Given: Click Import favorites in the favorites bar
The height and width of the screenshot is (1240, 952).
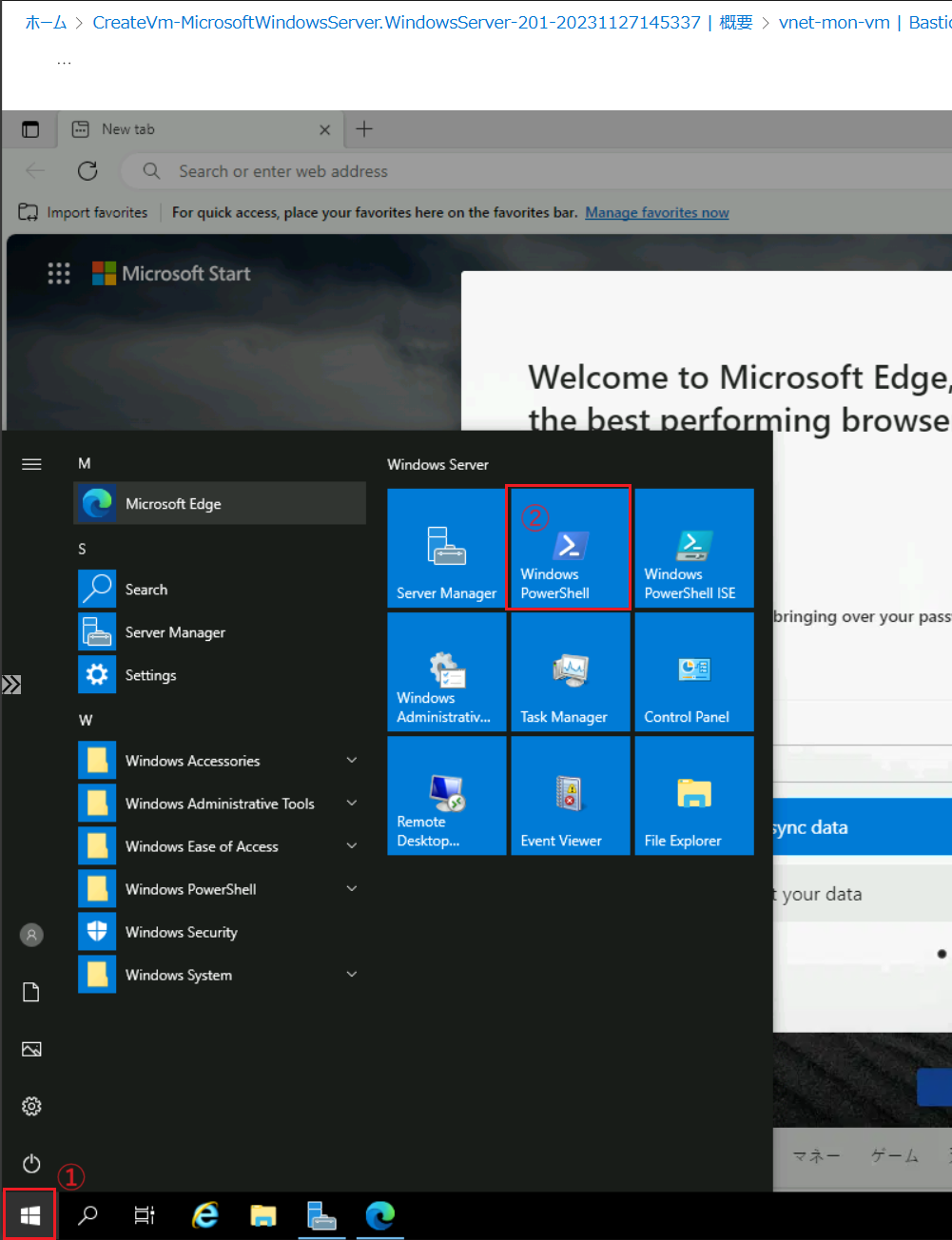Looking at the screenshot, I should click(x=84, y=212).
